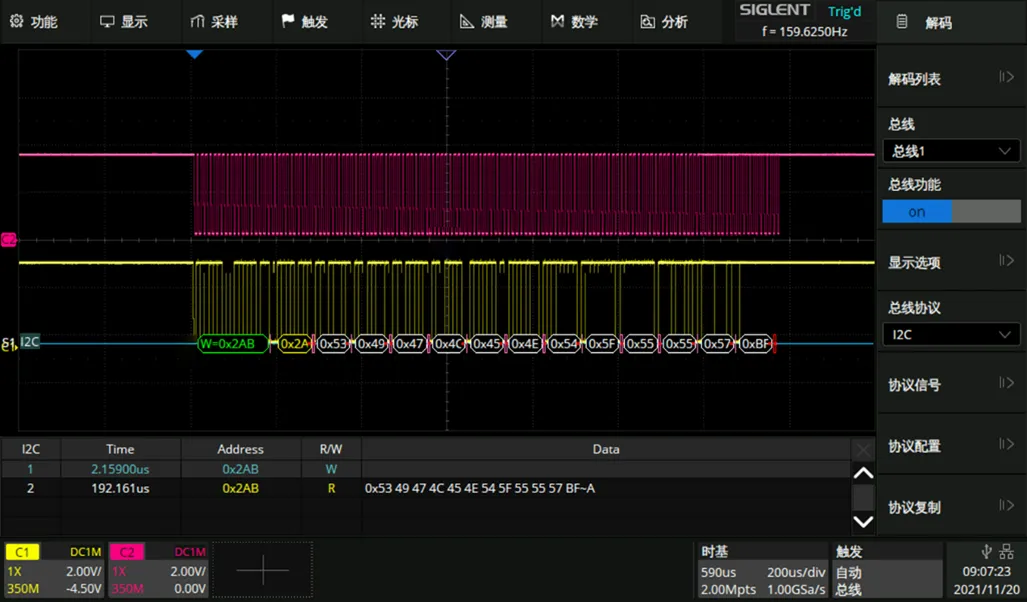Expand the 协议配置 submenu
The width and height of the screenshot is (1027, 602).
click(x=950, y=446)
